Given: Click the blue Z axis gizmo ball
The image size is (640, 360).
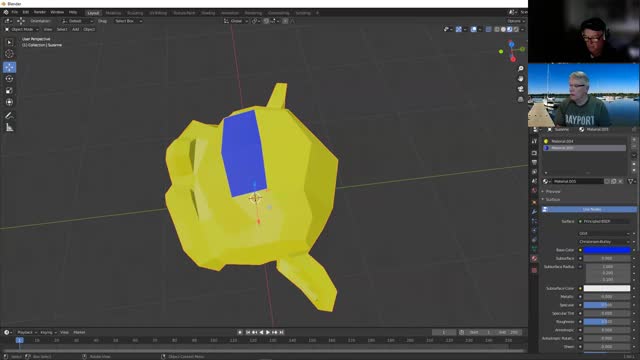Looking at the screenshot, I should click(511, 44).
